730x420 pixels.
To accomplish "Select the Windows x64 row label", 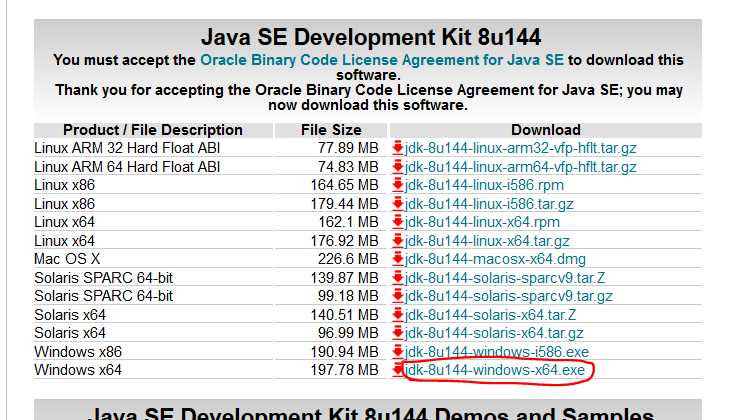I will [78, 370].
